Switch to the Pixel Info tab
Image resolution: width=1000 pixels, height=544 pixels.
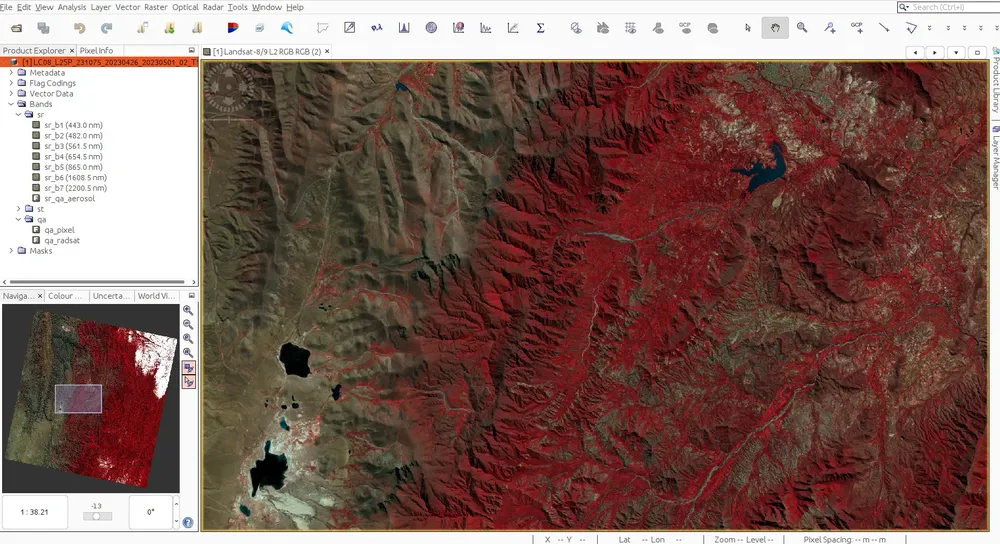(x=97, y=50)
